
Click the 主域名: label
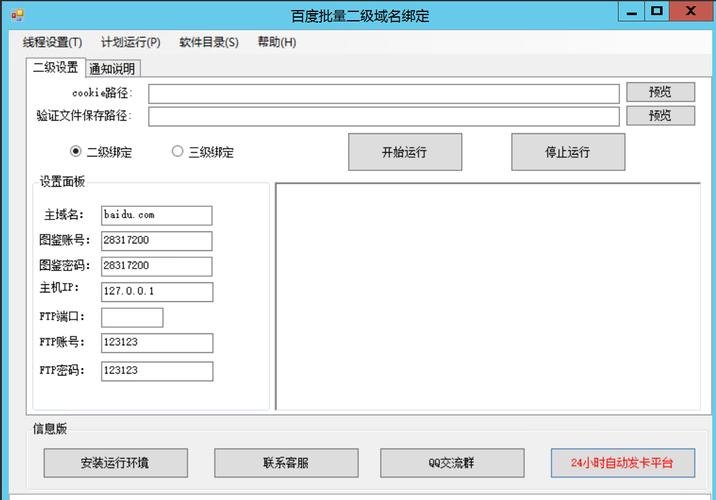(63, 215)
